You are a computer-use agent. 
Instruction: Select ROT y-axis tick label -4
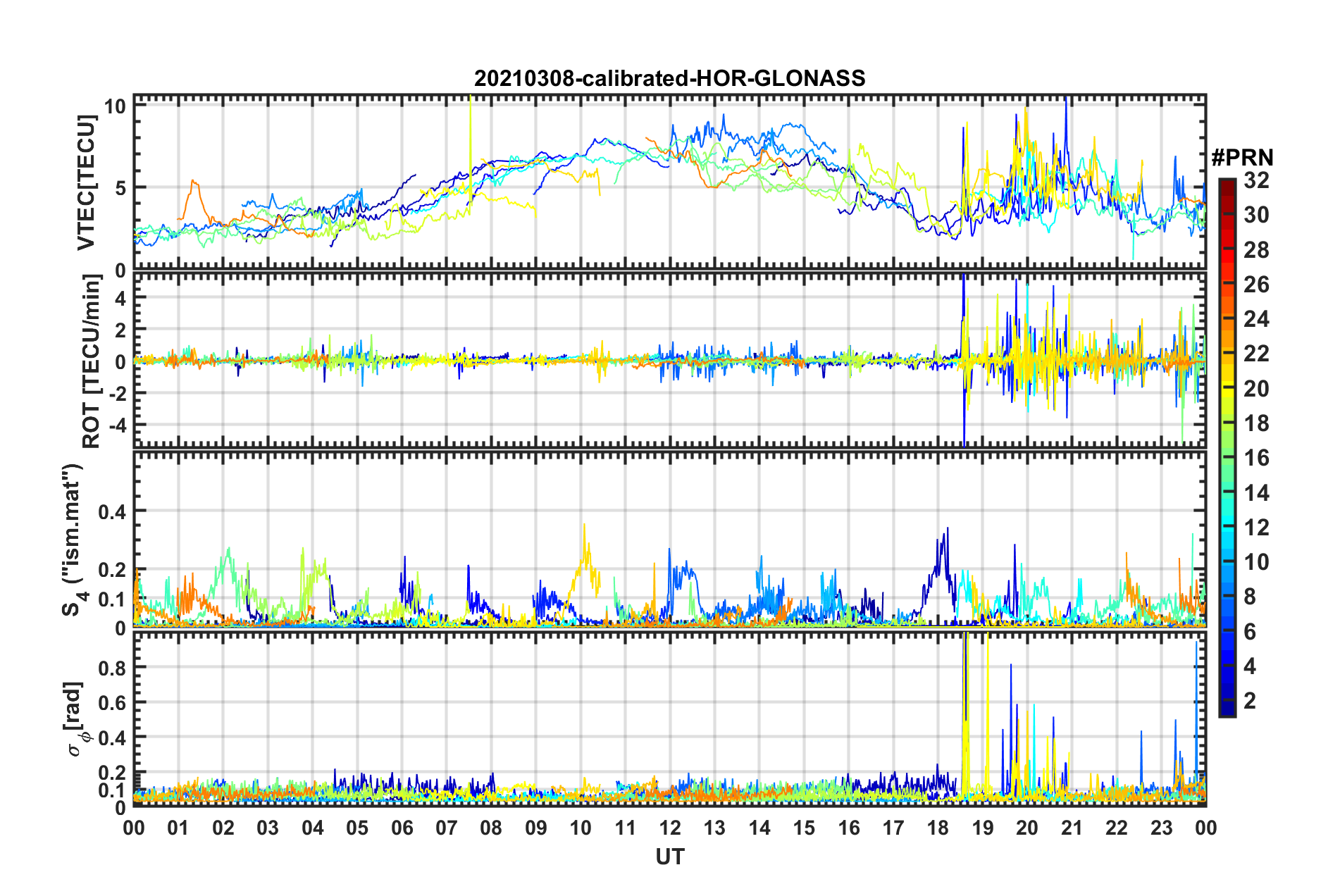point(118,425)
